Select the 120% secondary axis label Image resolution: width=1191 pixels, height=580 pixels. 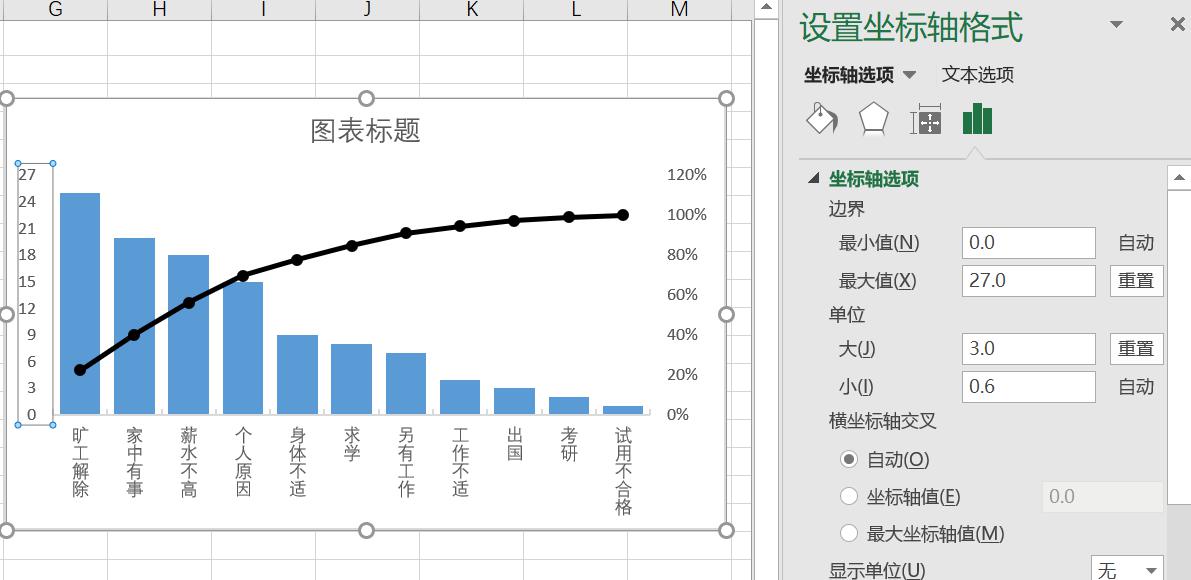pyautogui.click(x=687, y=175)
